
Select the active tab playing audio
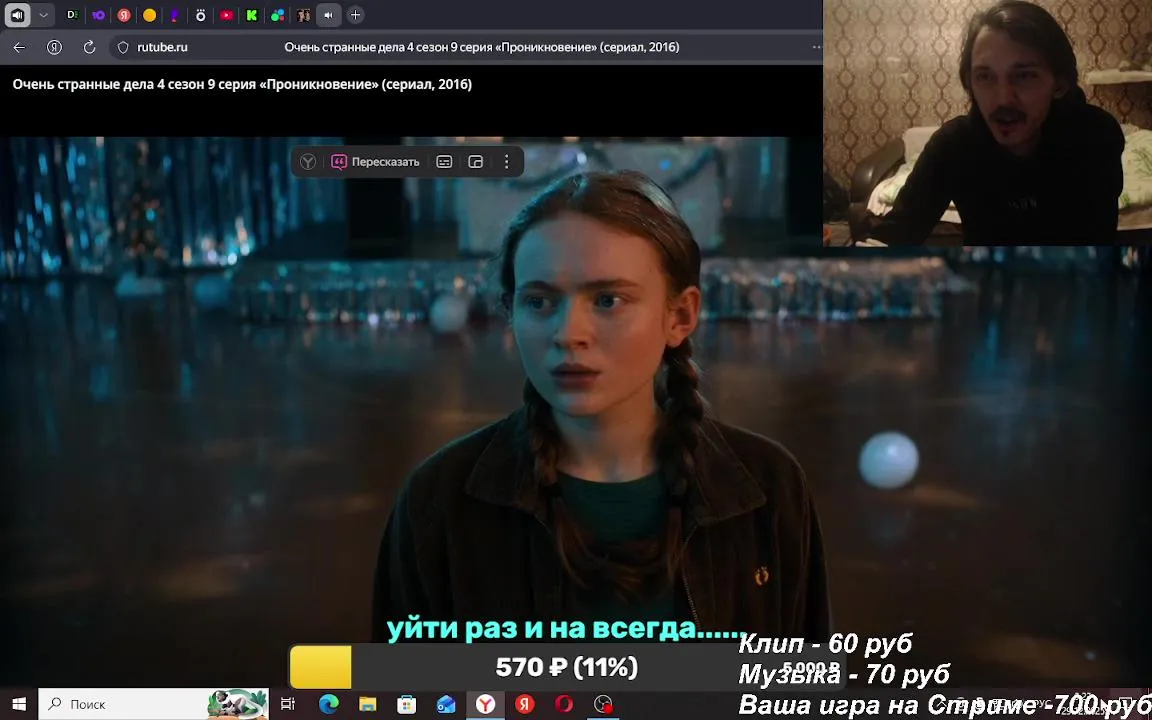(328, 15)
